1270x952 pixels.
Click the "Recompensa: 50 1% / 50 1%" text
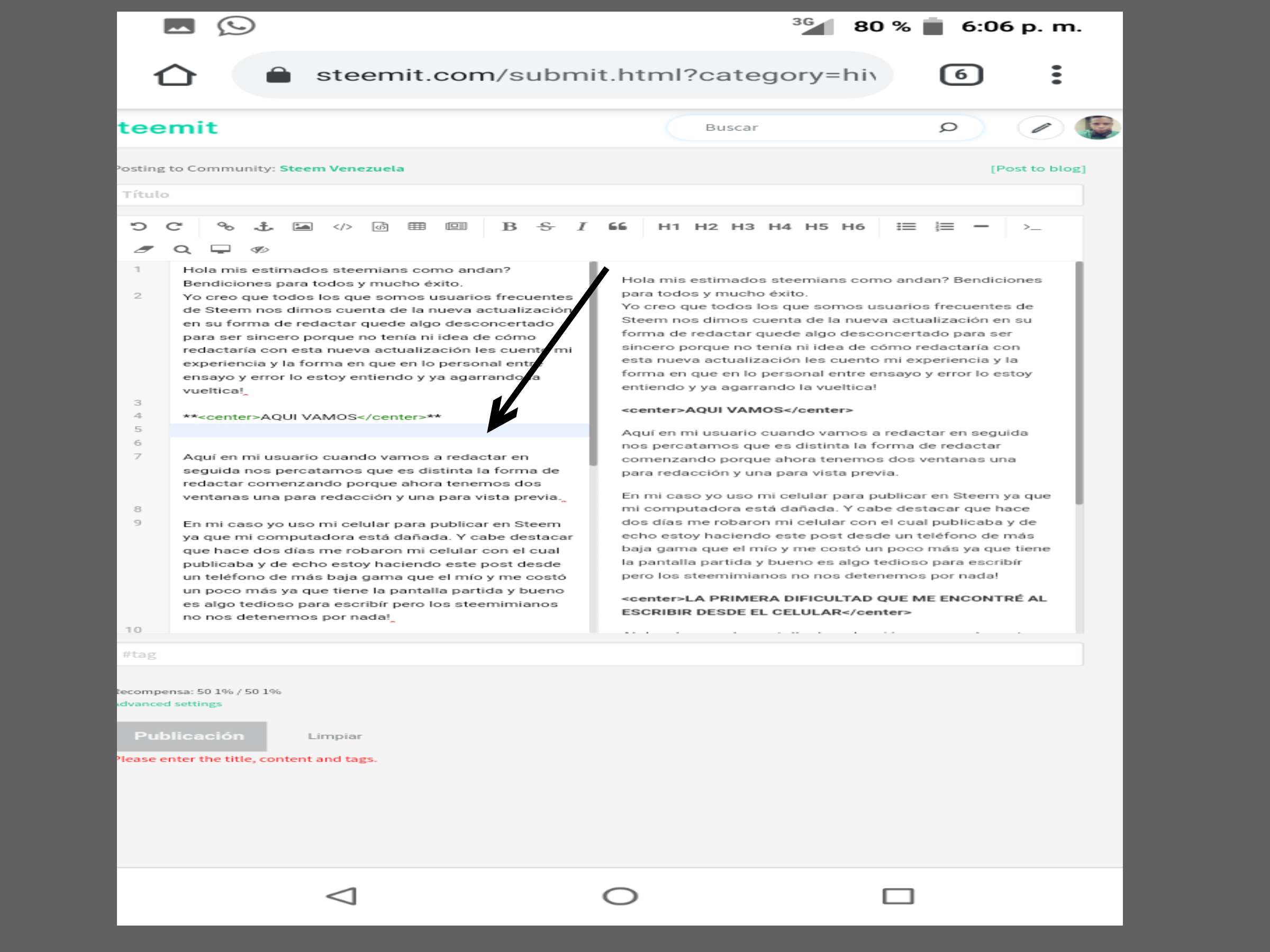tap(199, 691)
